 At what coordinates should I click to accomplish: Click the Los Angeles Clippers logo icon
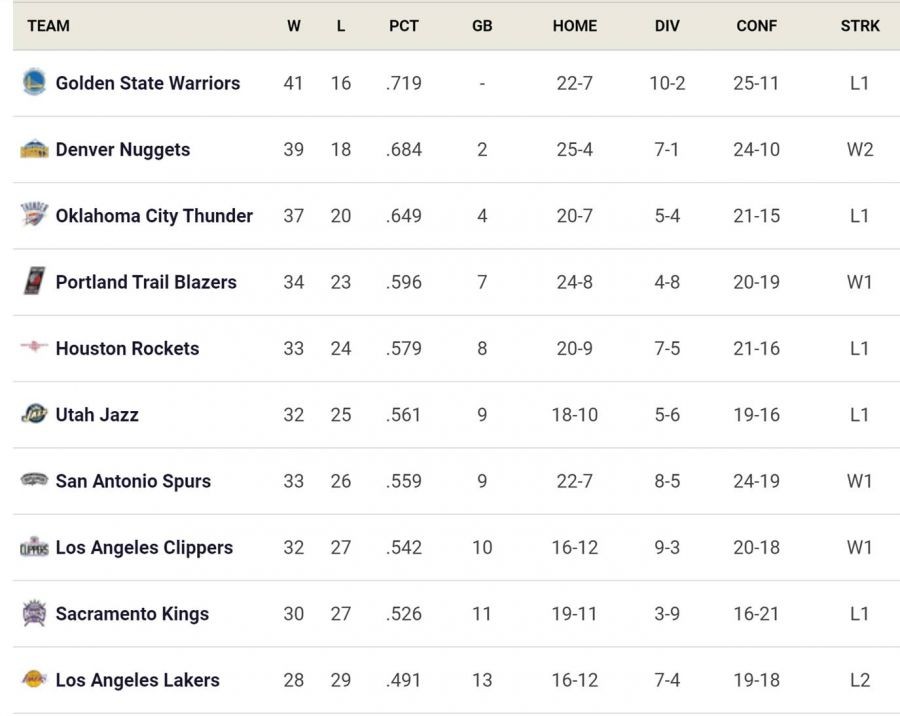coord(34,547)
